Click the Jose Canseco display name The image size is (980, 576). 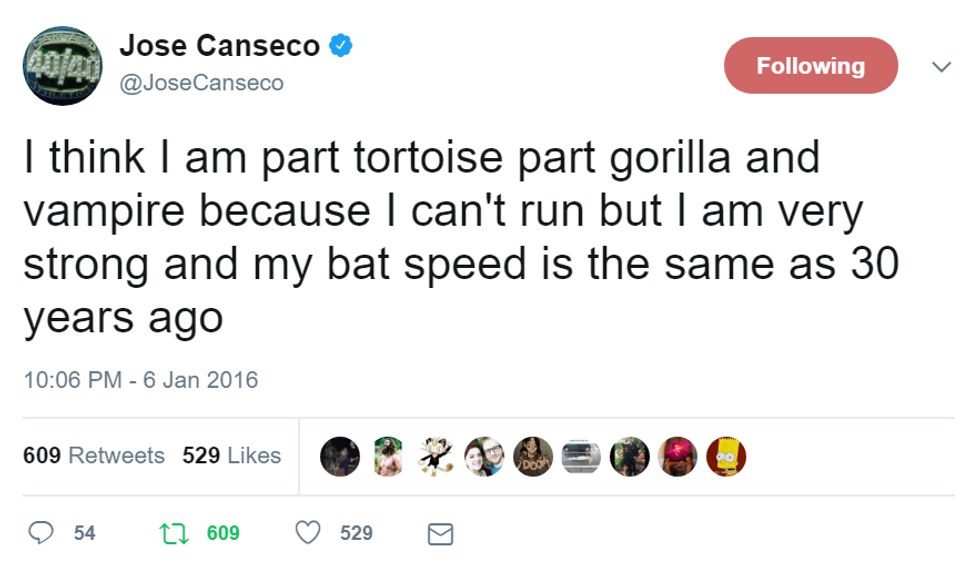click(x=219, y=45)
